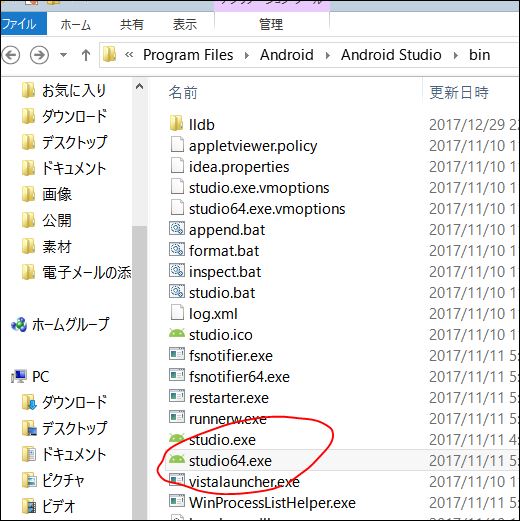Go forward with the forward arrow button

pyautogui.click(x=39, y=55)
